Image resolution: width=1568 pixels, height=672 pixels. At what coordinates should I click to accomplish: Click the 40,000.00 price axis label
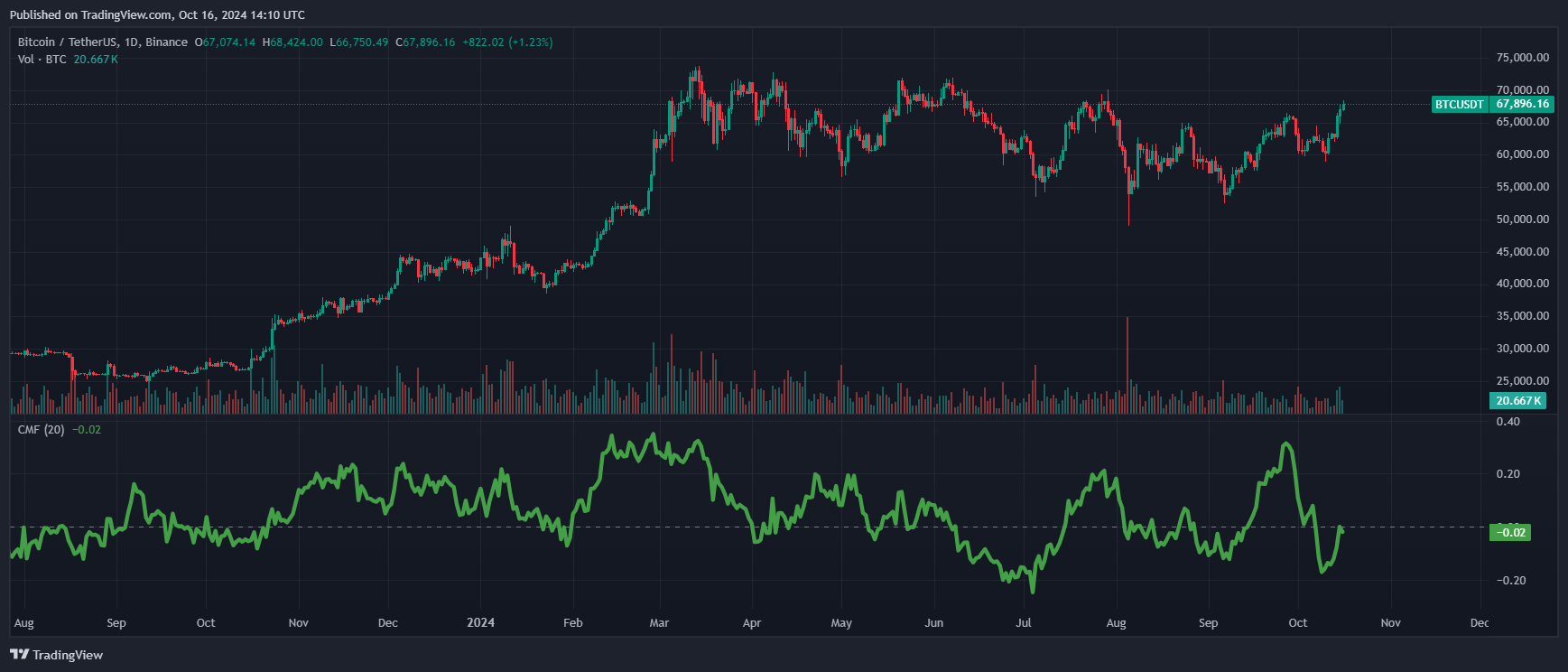tap(1523, 284)
